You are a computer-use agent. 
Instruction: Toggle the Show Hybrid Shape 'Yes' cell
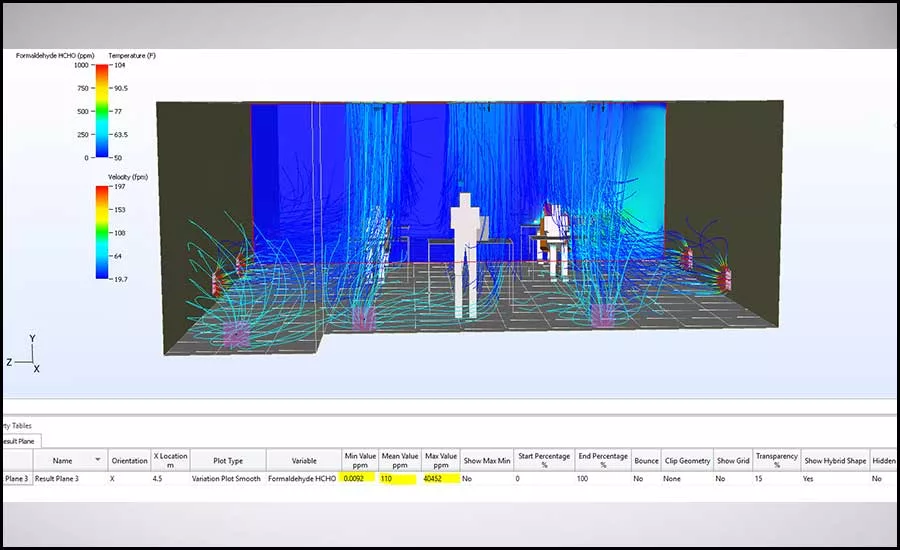pyautogui.click(x=835, y=478)
